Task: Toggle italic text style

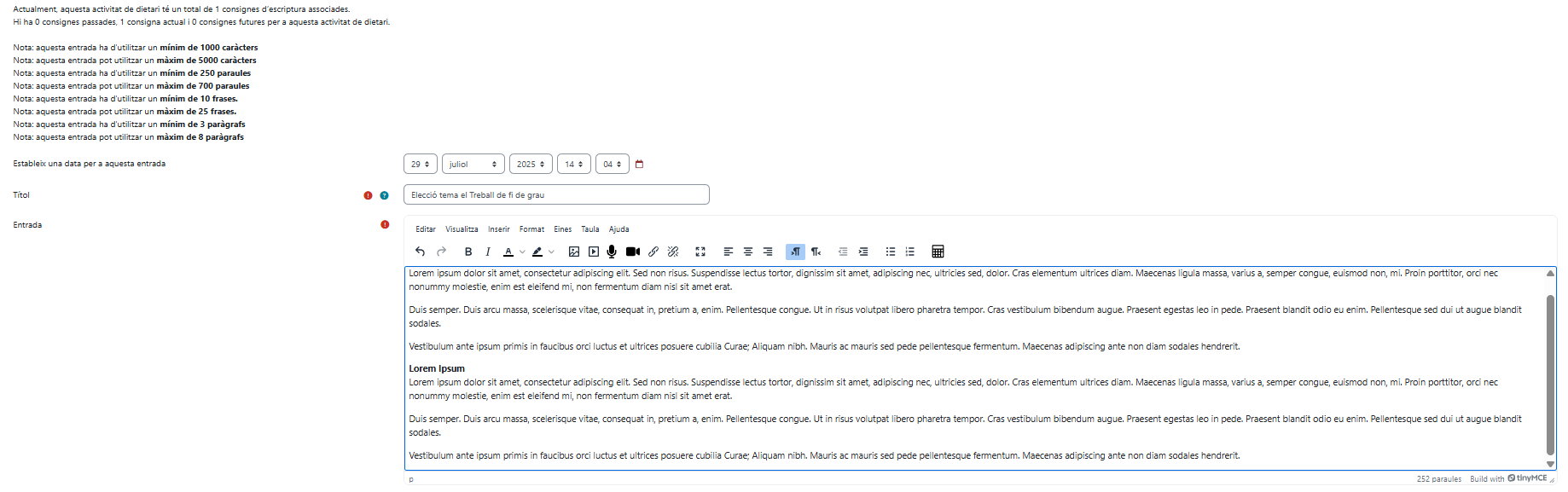Action: tap(488, 252)
